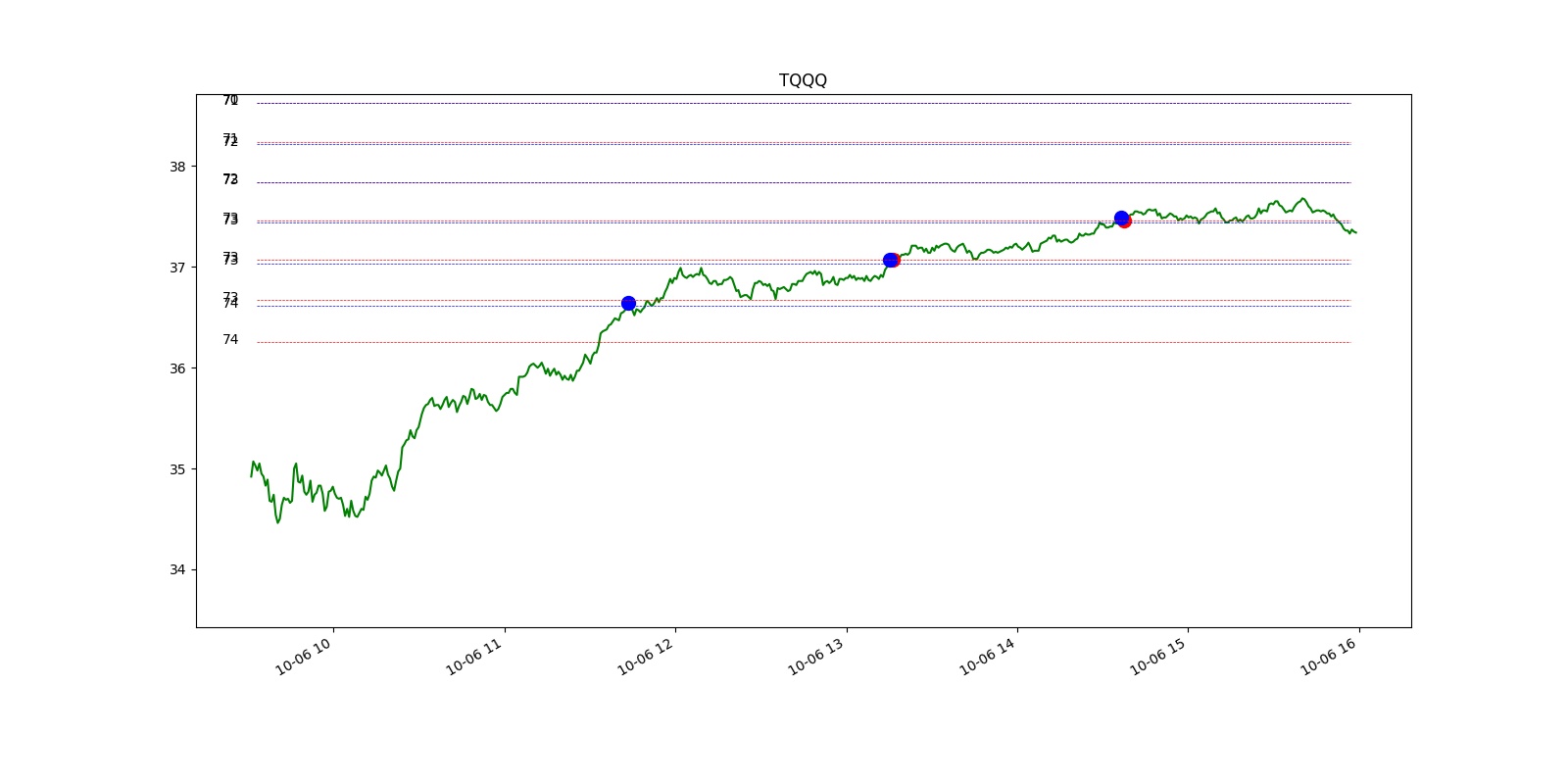
Task: Click the x-axis tick label 10-06 15
Action: [1159, 656]
